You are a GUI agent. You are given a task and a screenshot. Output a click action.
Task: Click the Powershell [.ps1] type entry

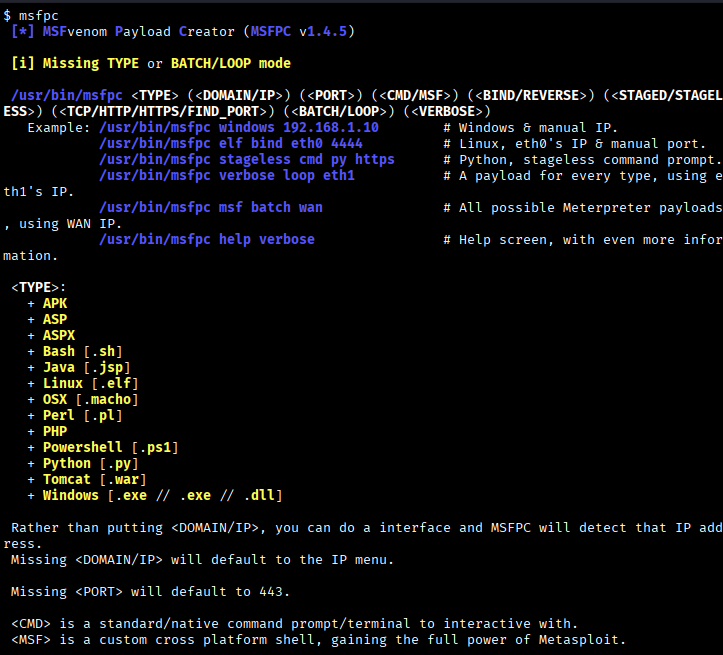(110, 447)
